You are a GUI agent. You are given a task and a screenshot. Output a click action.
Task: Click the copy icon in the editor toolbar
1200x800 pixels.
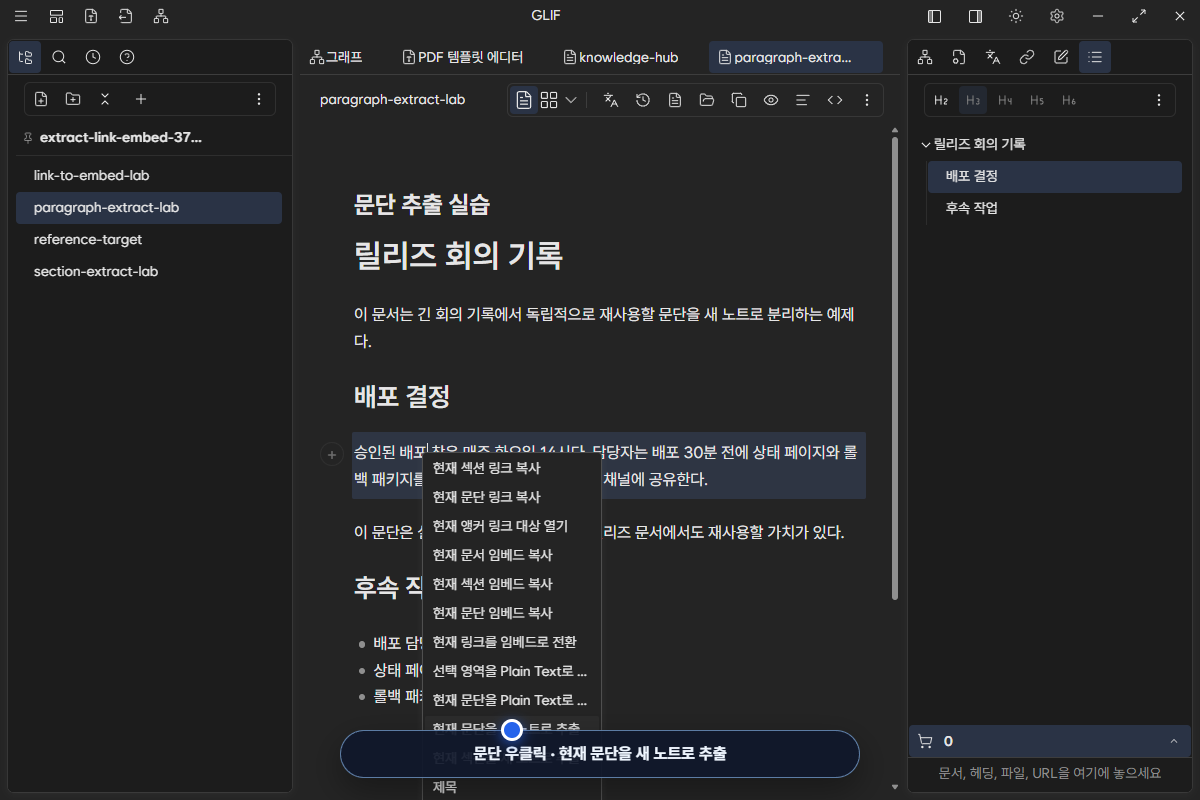739,100
